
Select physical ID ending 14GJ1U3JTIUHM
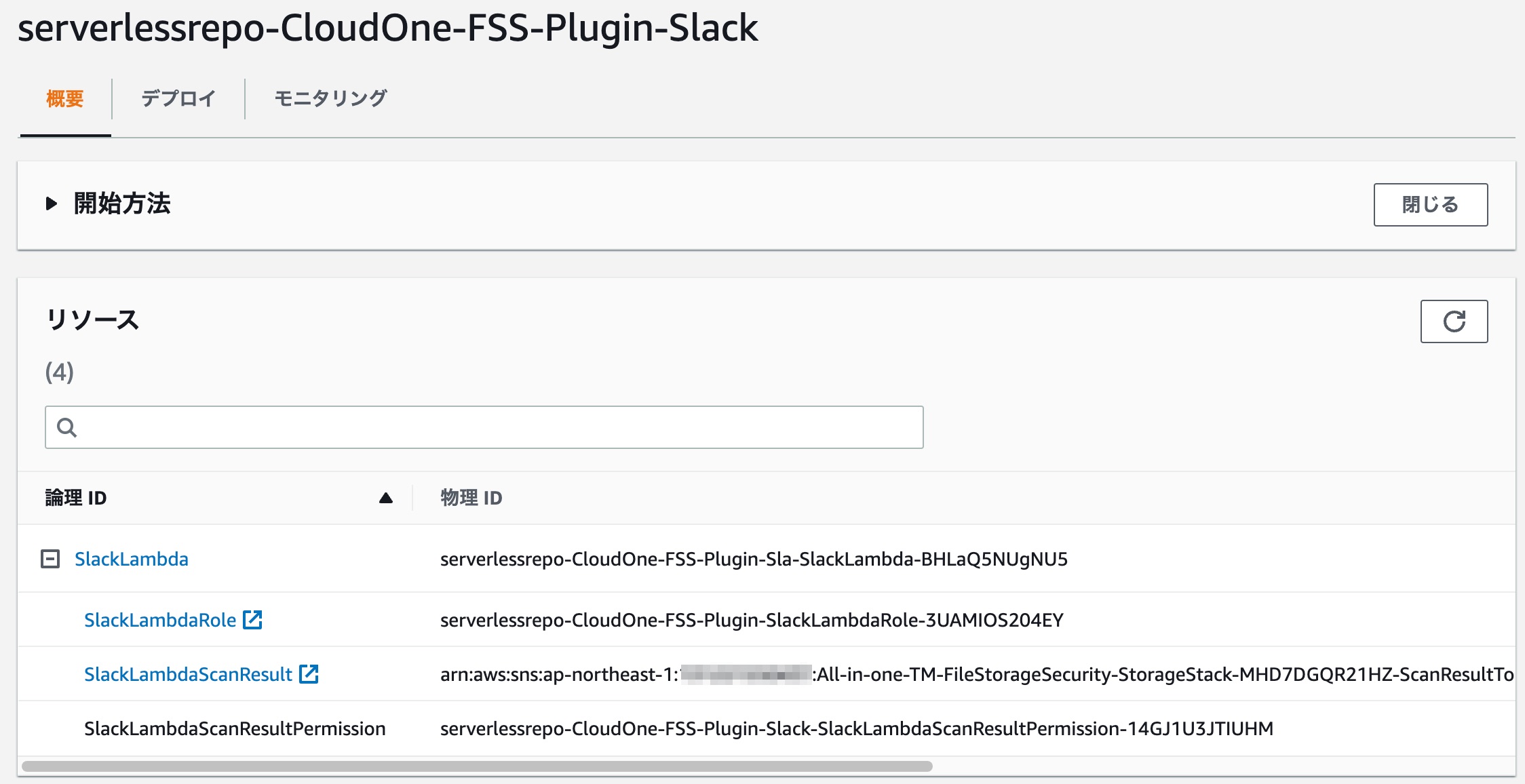857,728
